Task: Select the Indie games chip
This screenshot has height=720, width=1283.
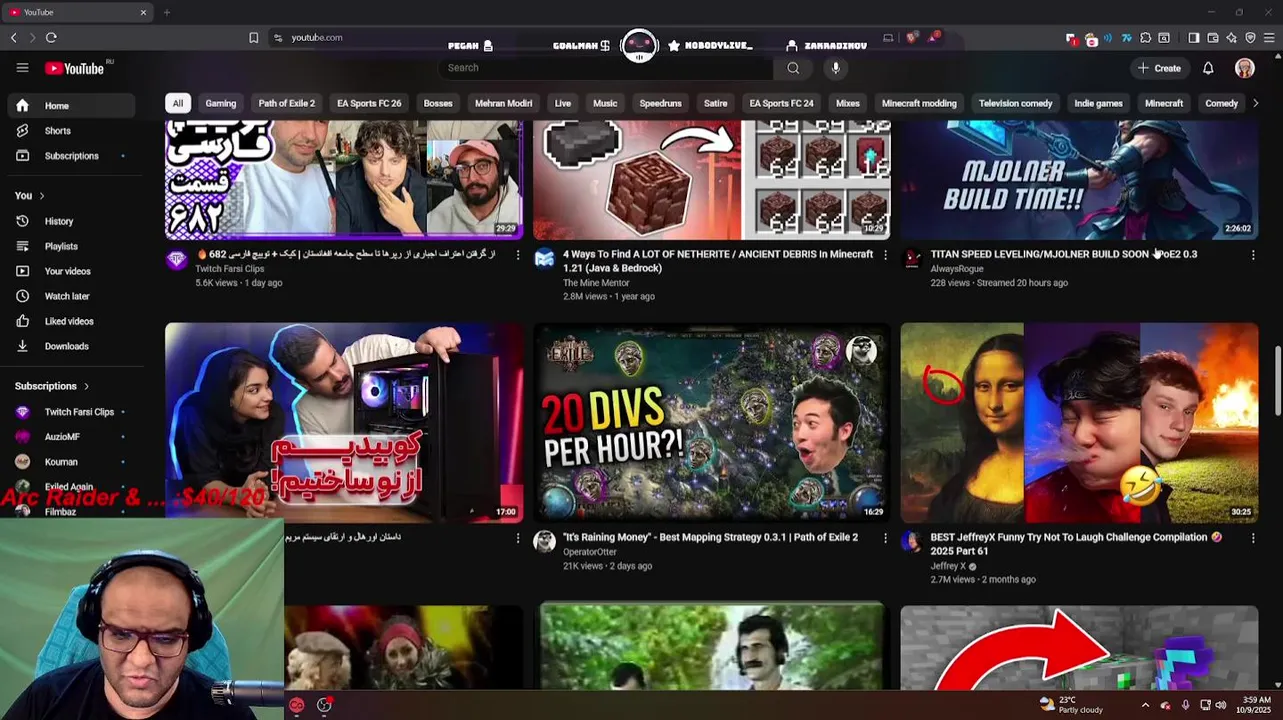Action: tap(1098, 103)
